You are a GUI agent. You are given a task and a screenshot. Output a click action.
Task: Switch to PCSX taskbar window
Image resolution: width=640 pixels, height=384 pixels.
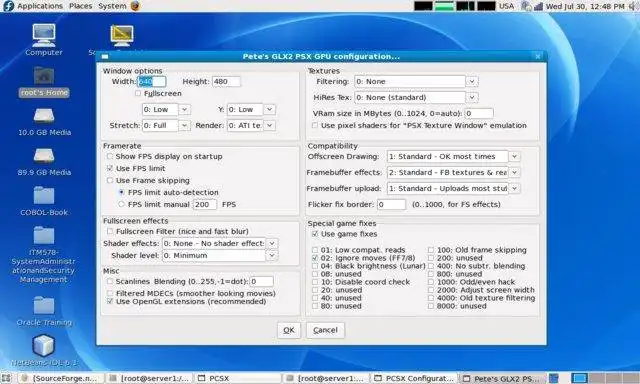[x=239, y=378]
